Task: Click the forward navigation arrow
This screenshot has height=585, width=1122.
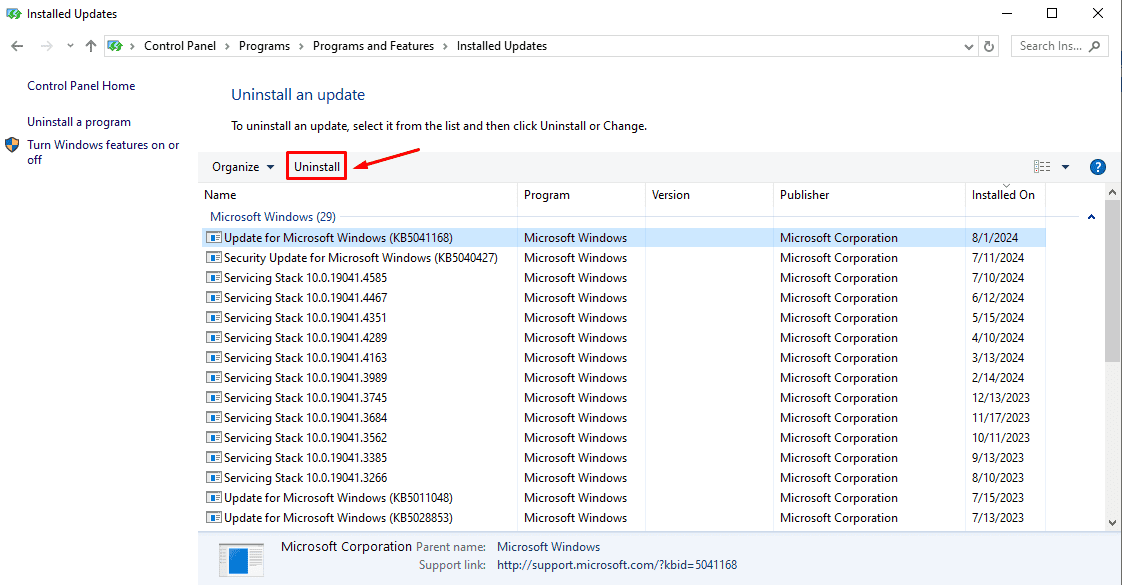Action: click(47, 46)
